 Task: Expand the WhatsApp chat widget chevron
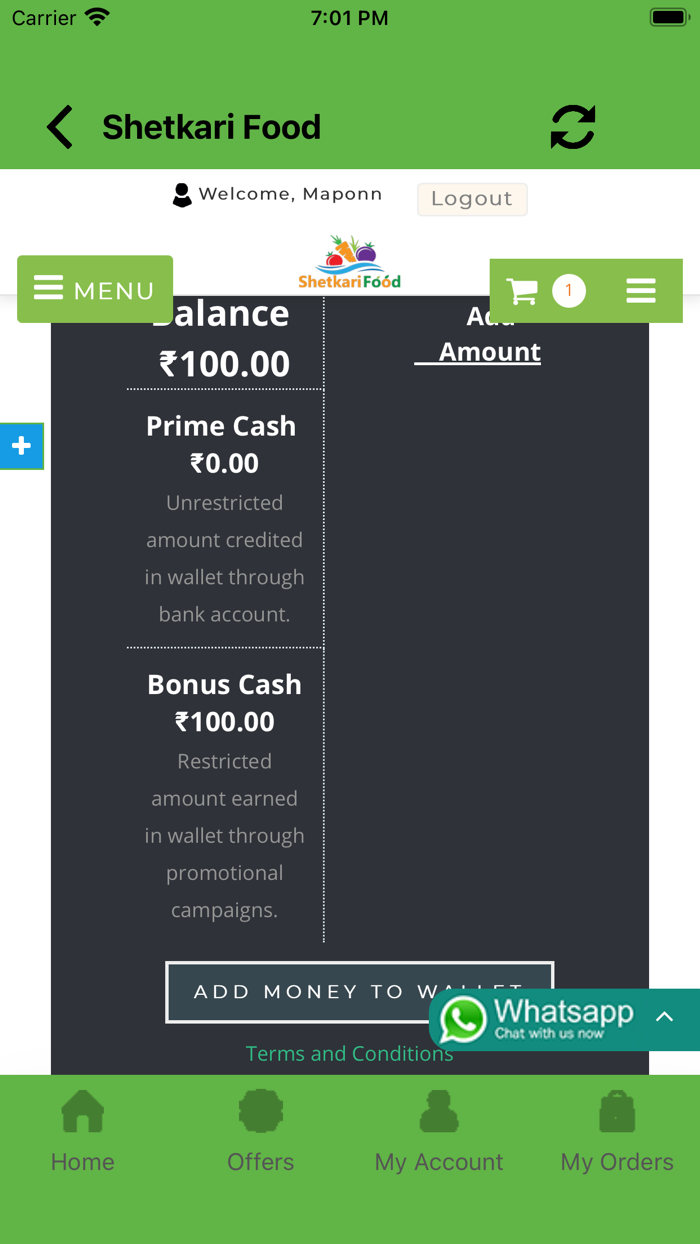pos(665,1017)
